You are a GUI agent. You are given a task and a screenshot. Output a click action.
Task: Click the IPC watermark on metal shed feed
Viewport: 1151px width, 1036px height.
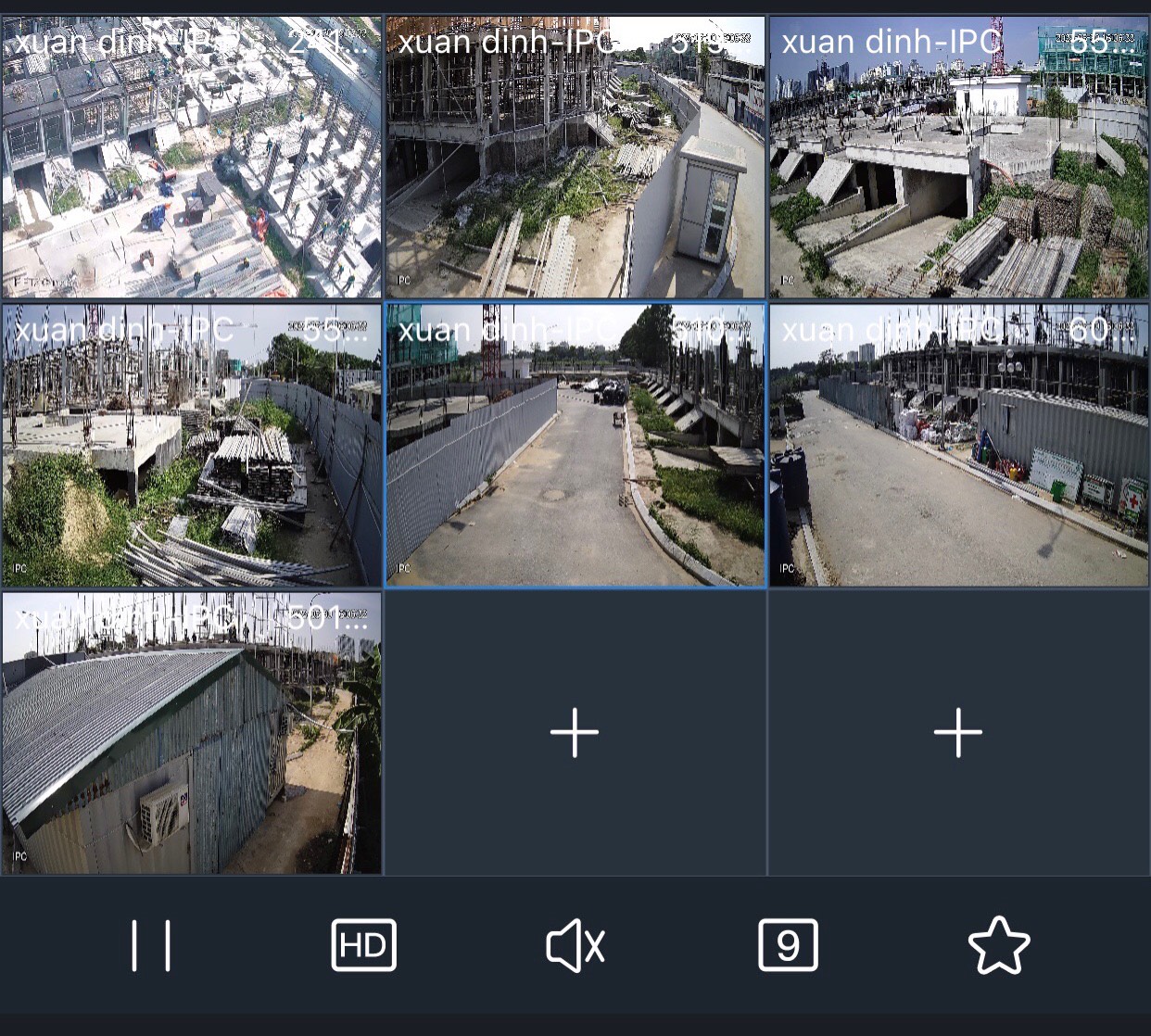19,856
